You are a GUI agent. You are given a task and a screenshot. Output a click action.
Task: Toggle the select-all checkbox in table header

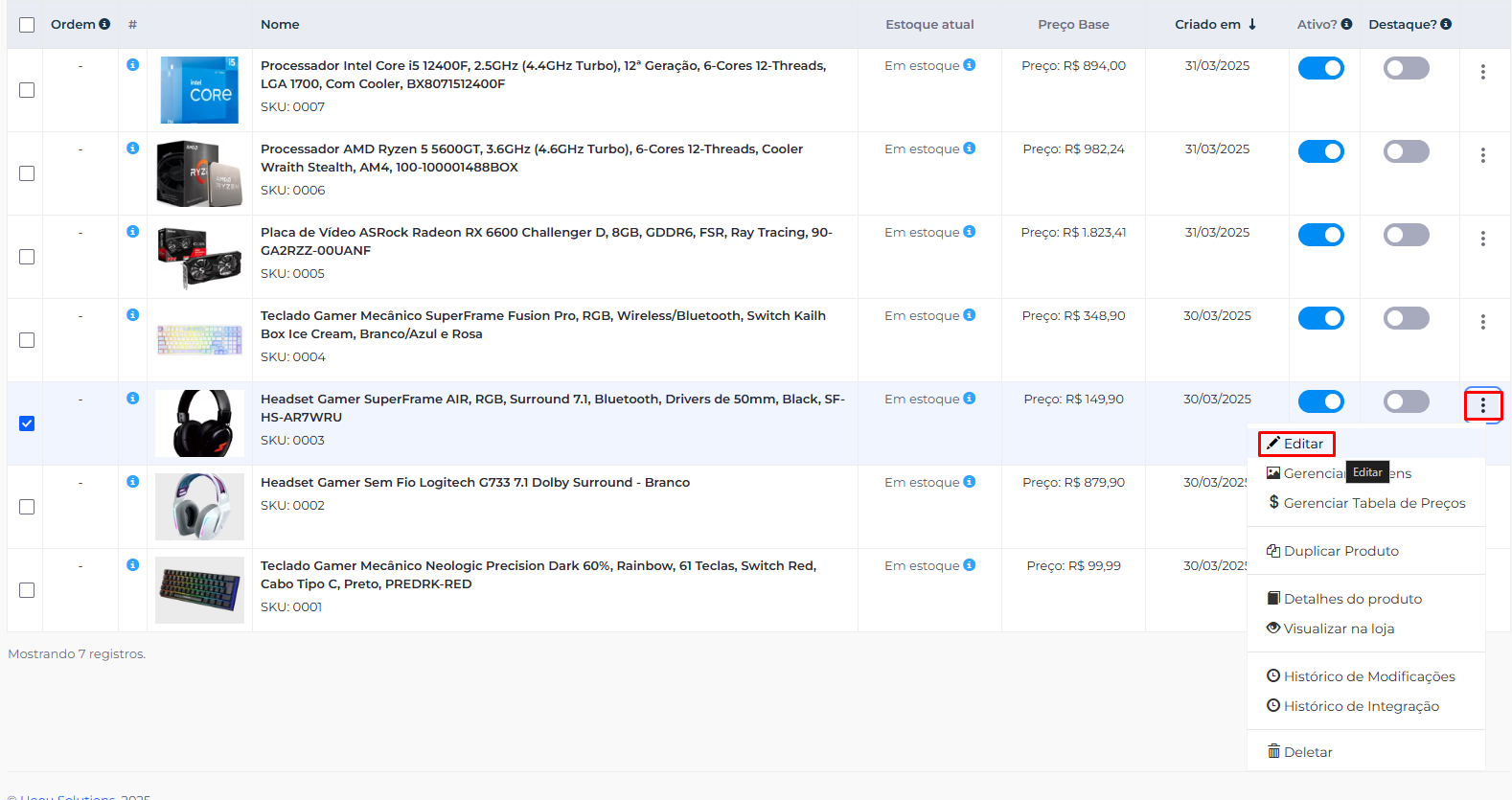tap(27, 25)
